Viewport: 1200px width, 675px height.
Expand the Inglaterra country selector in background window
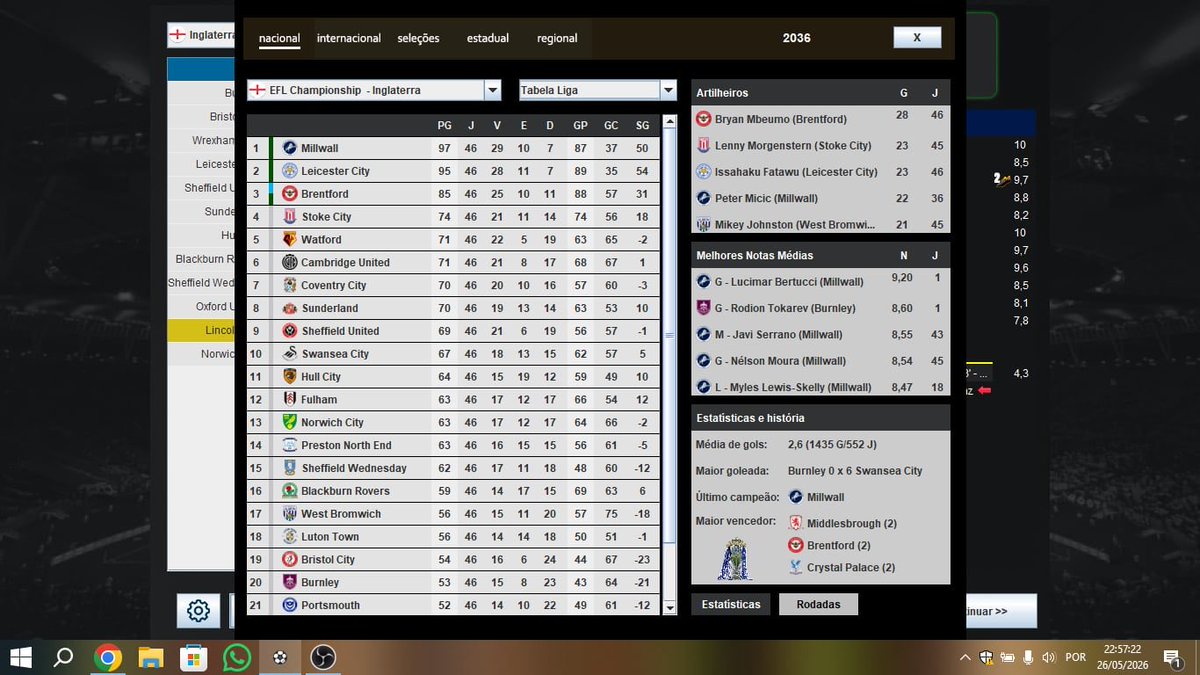click(201, 35)
